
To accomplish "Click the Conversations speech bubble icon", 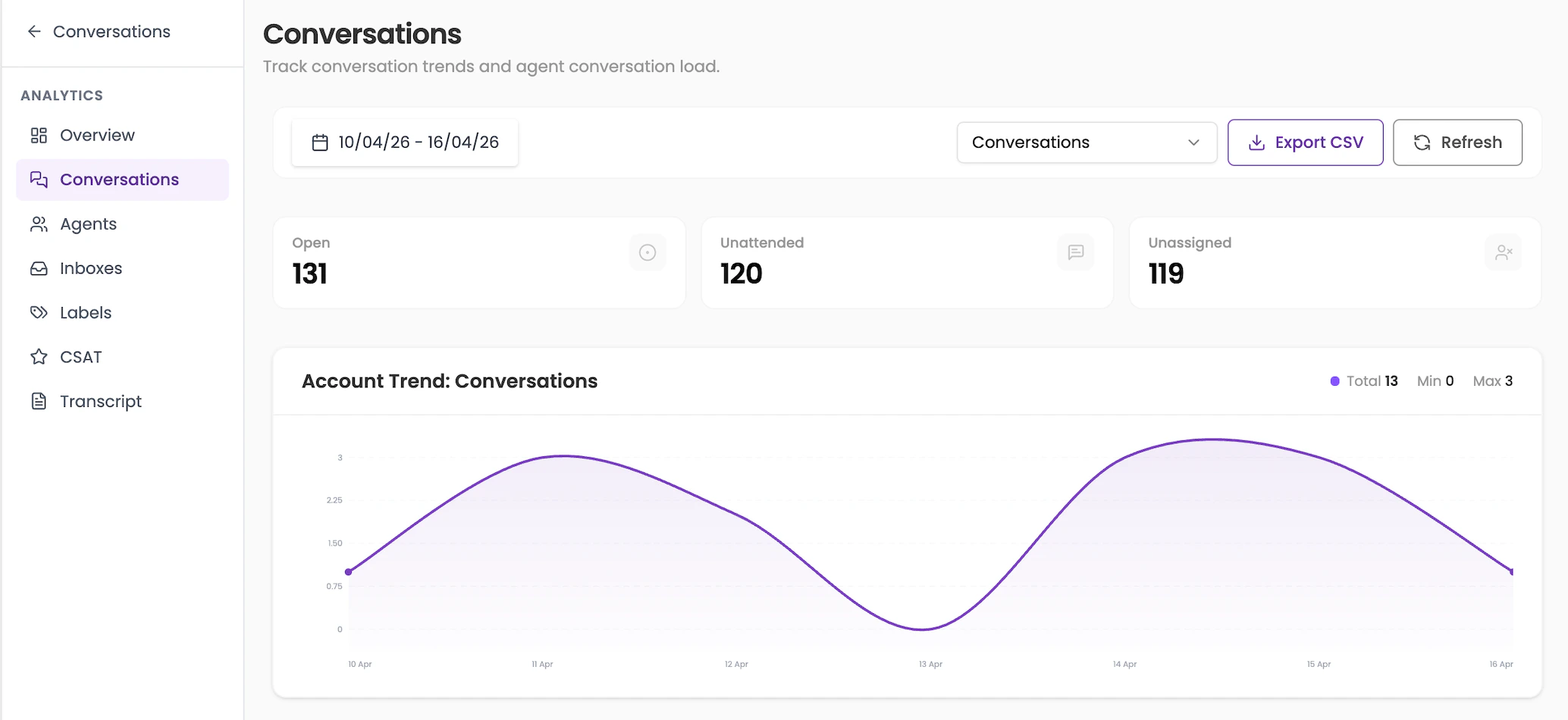I will click(39, 179).
